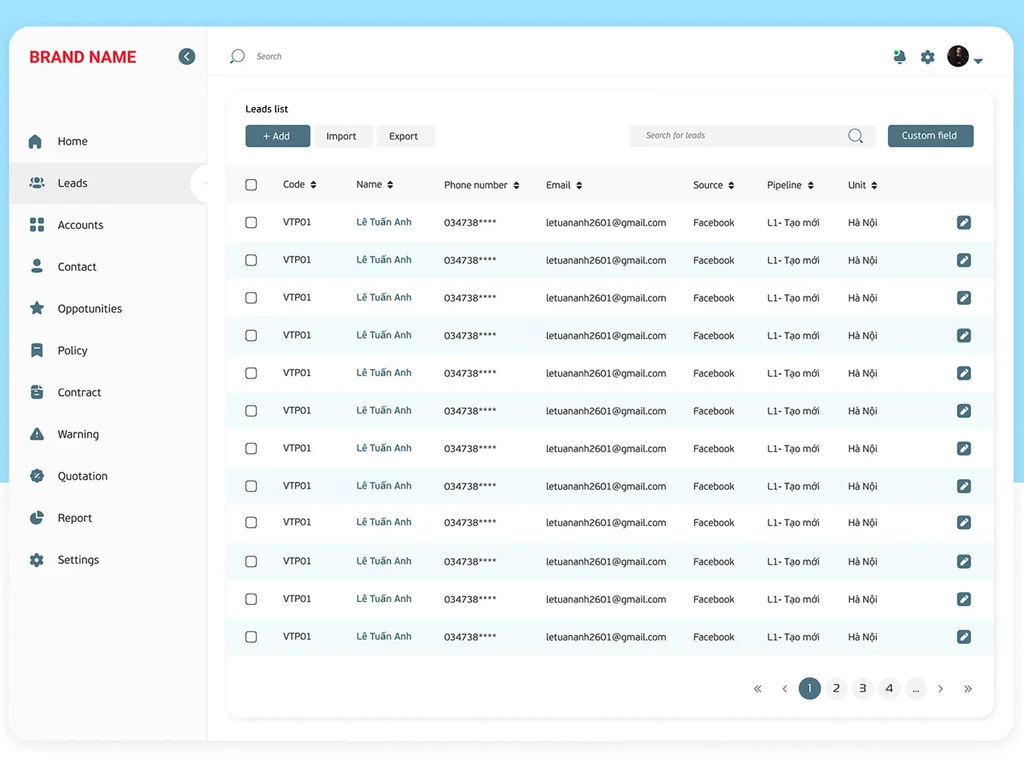The width and height of the screenshot is (1024, 768).
Task: Go to next page arrow
Action: pos(941,689)
